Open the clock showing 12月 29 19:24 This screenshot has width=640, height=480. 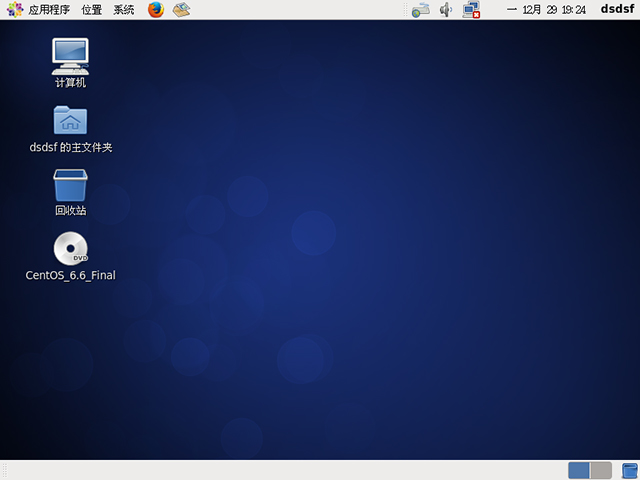tap(546, 9)
